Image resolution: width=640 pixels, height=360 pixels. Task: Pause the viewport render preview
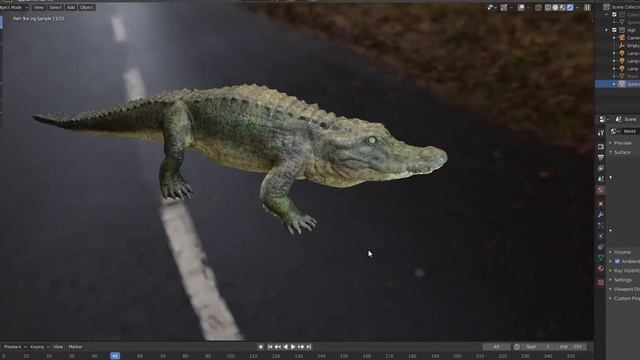pos(587,7)
